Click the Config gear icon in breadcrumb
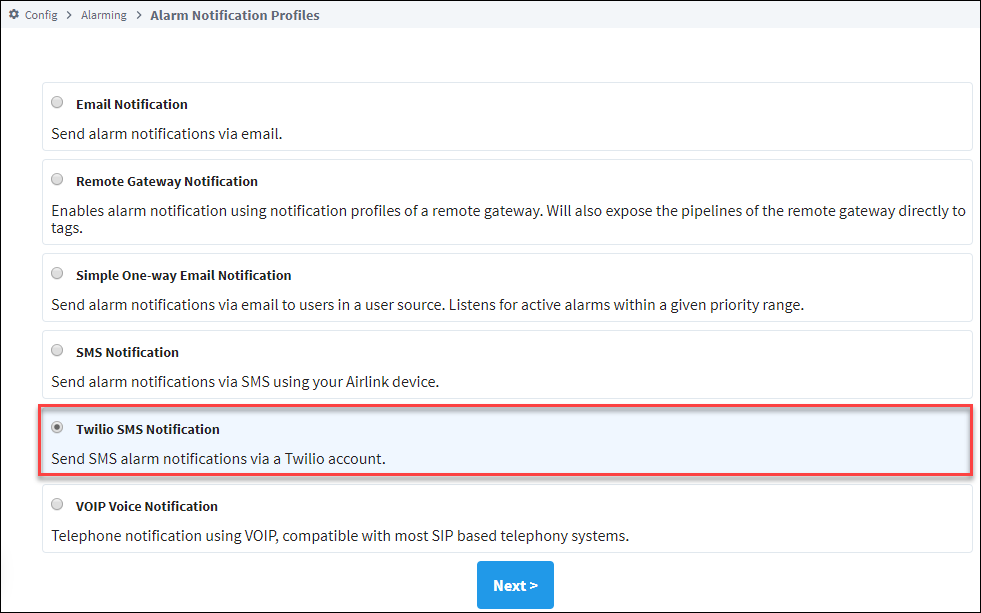 [x=14, y=14]
